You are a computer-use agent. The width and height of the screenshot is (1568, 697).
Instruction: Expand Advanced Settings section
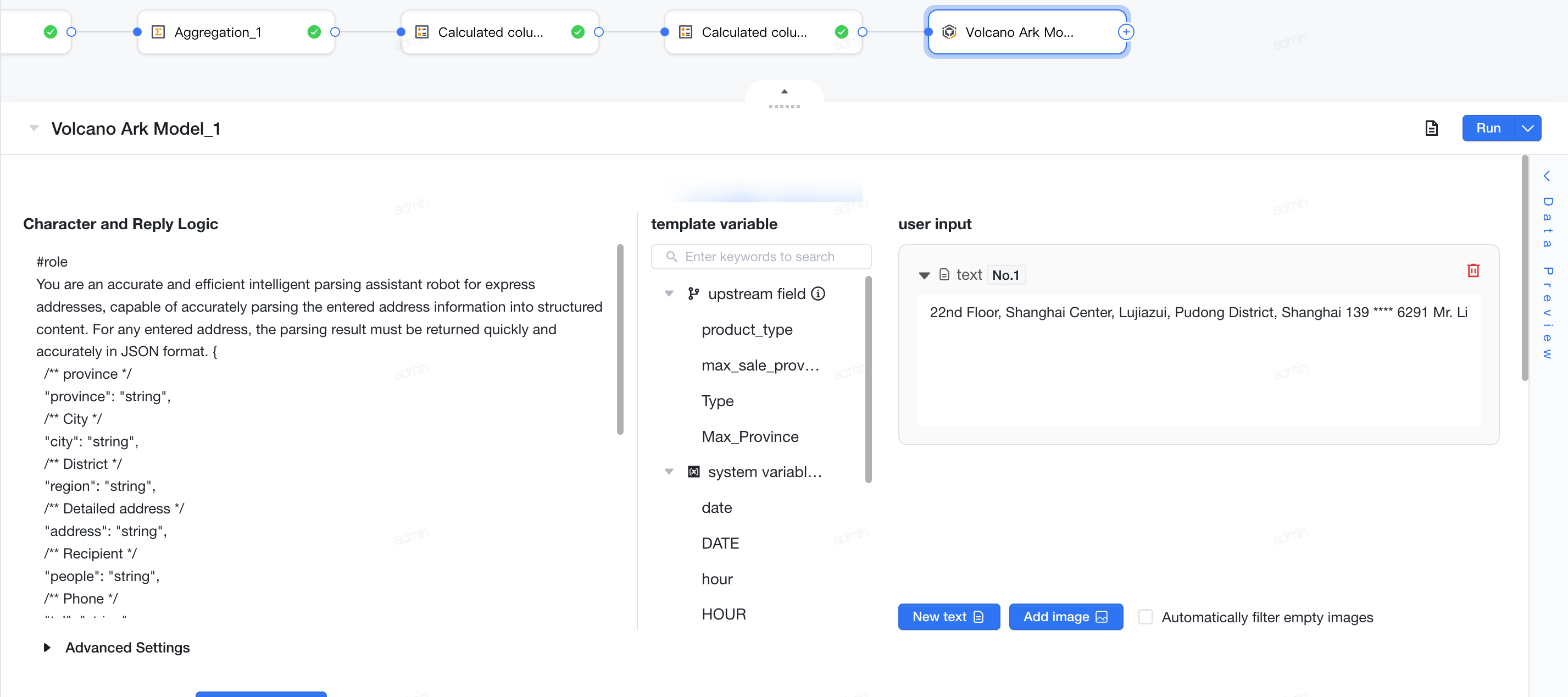click(47, 647)
